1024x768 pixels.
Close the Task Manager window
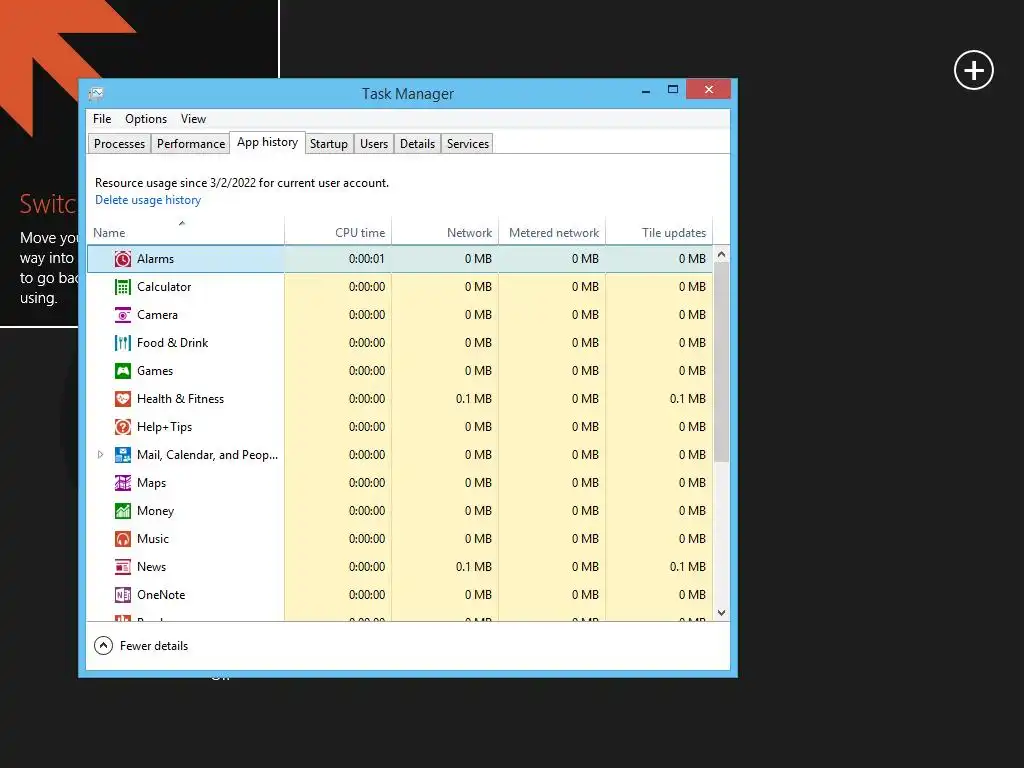pyautogui.click(x=709, y=89)
